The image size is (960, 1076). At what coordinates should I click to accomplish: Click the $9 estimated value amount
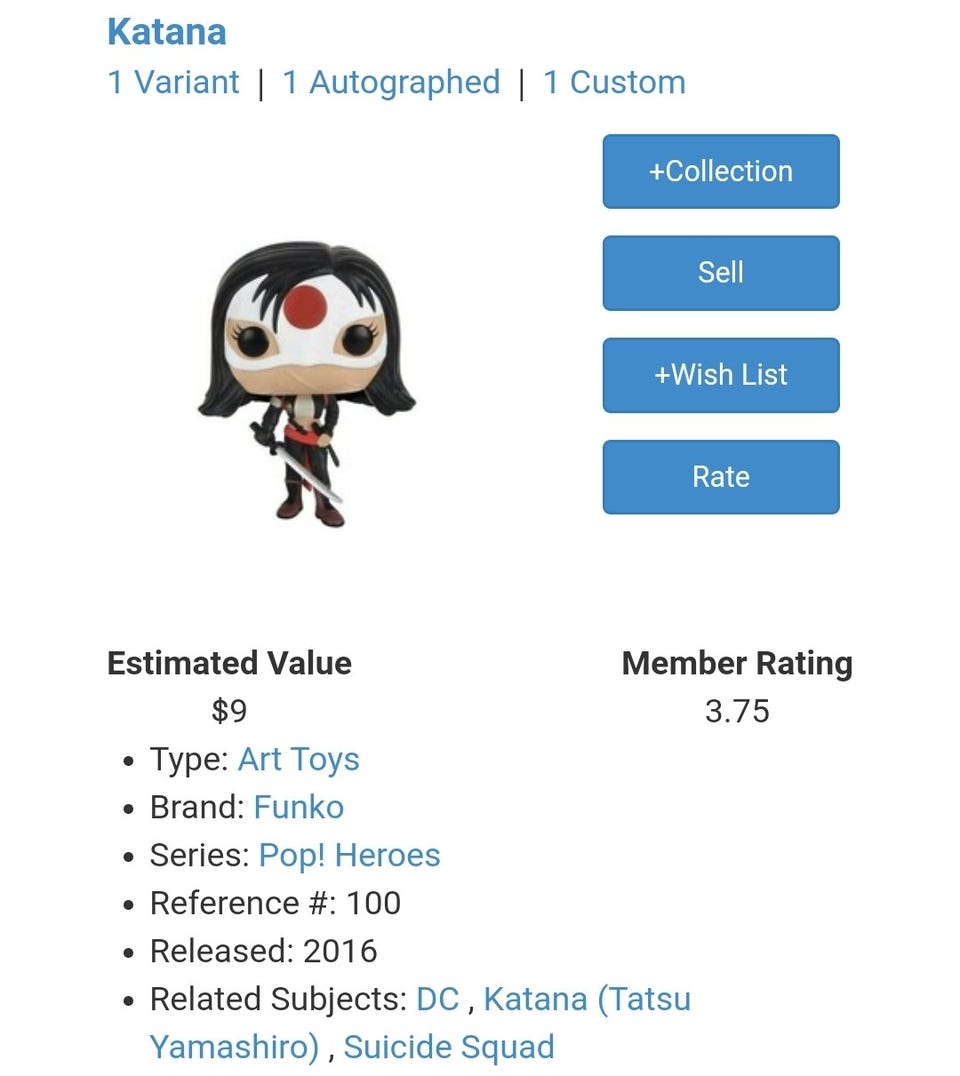[229, 711]
